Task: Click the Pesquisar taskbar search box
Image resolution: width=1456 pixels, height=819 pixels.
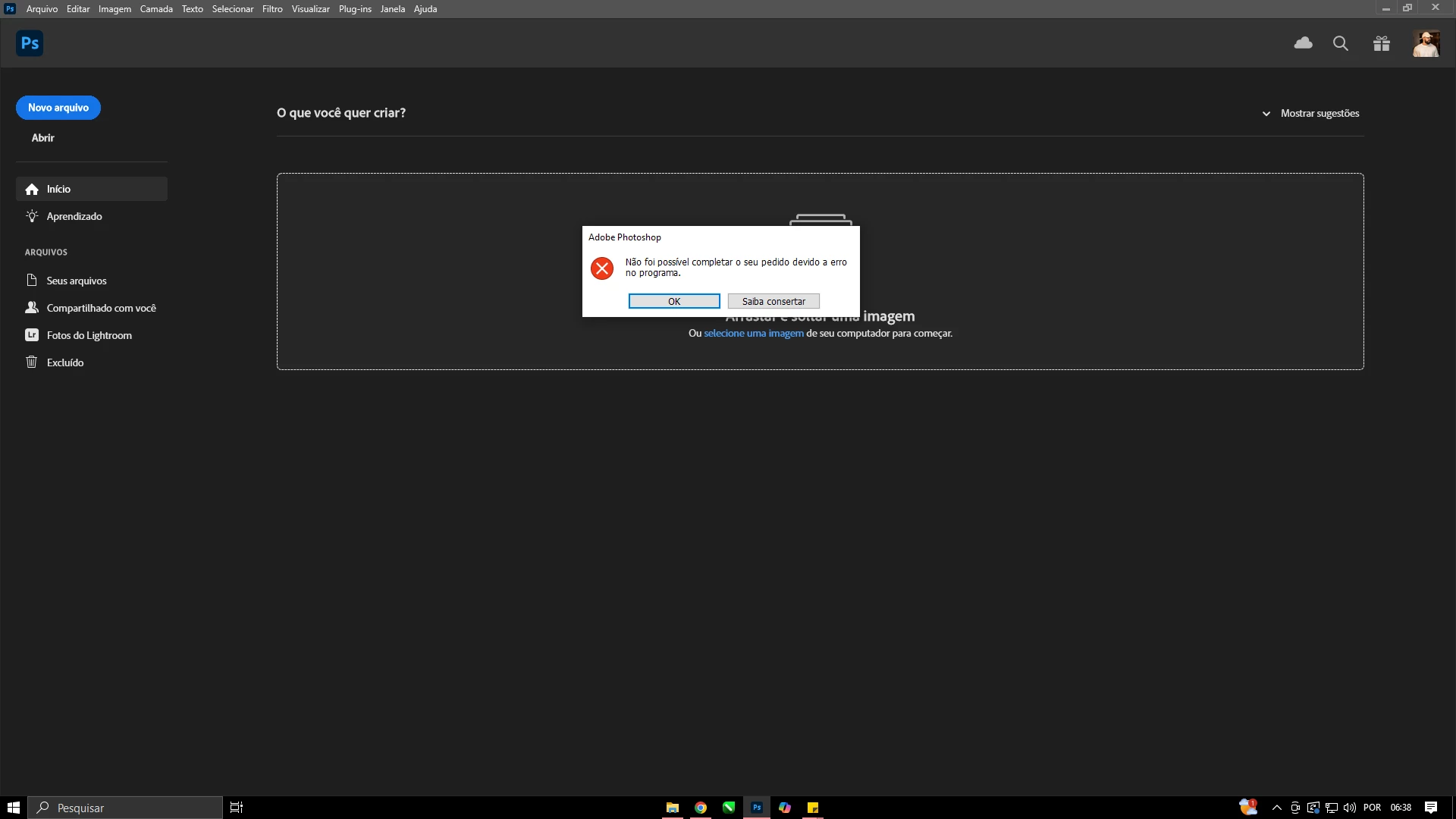Action: pos(126,808)
